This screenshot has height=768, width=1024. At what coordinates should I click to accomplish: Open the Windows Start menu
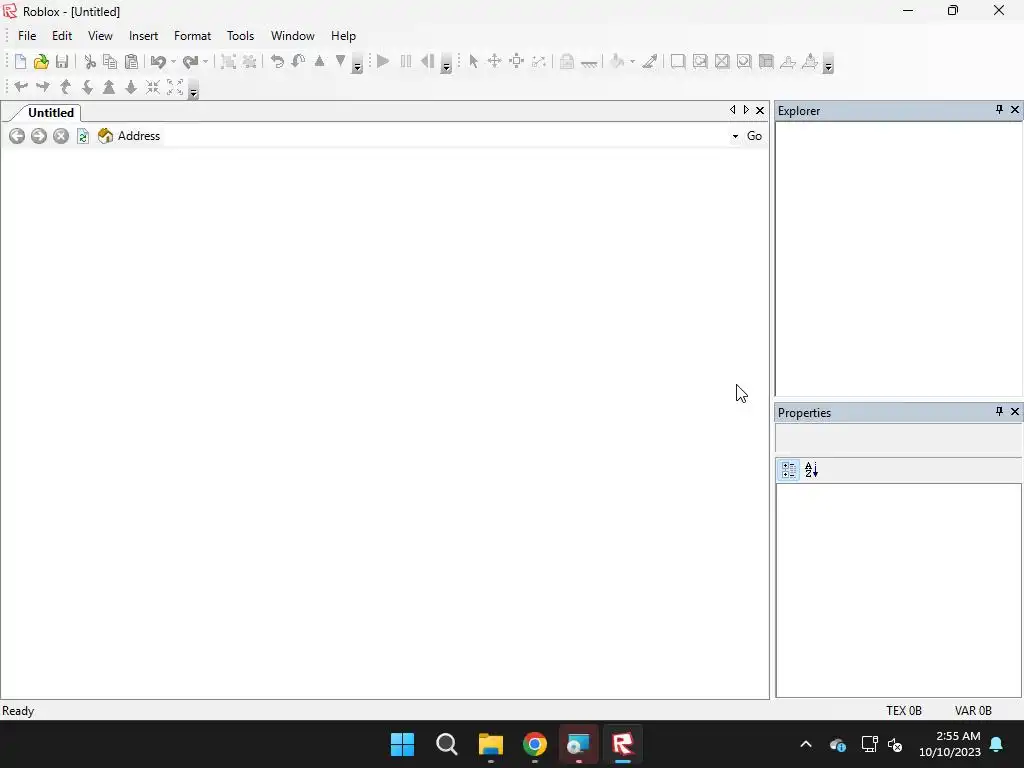402,744
